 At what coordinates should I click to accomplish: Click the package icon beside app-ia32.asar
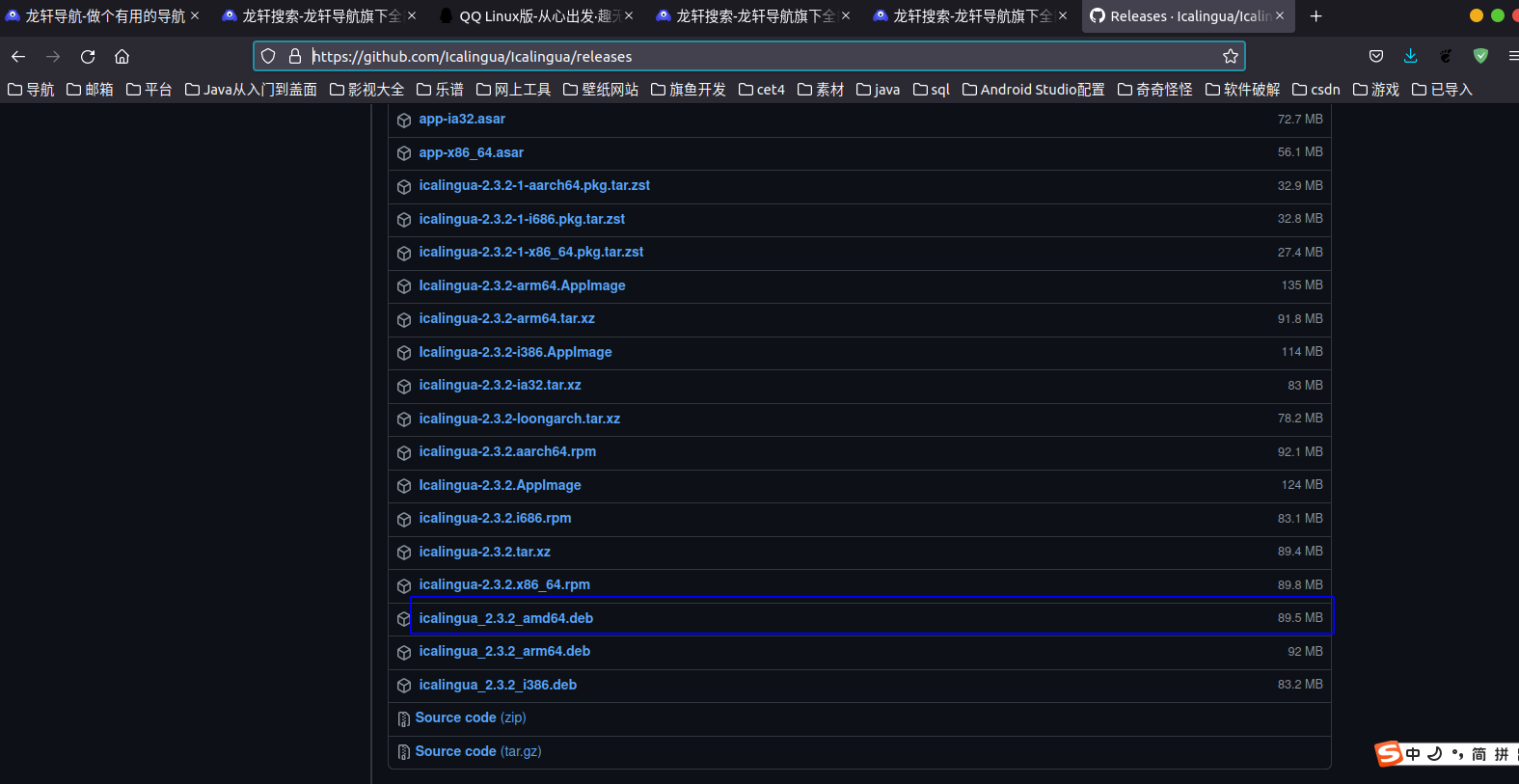[404, 120]
